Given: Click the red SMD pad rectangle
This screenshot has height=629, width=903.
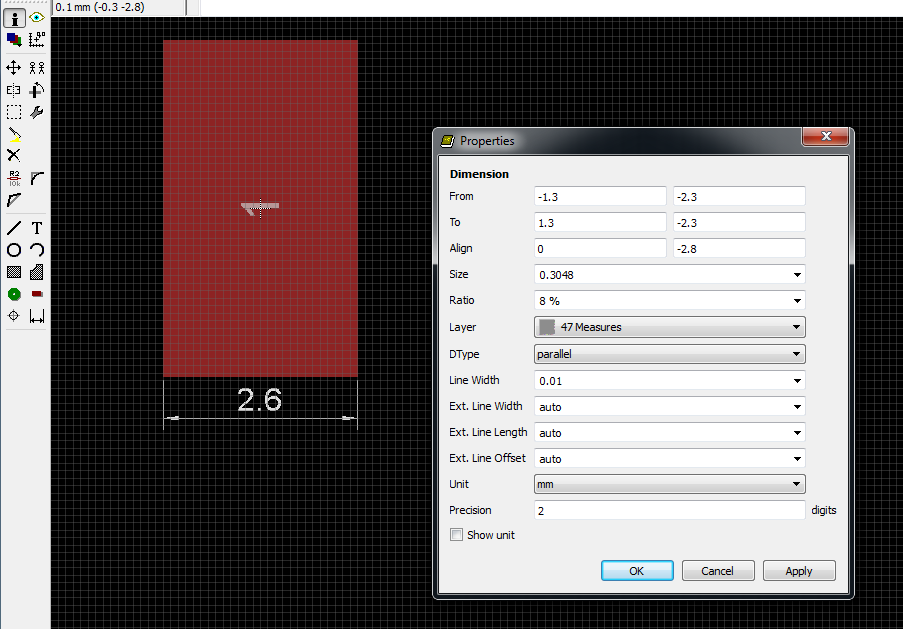Looking at the screenshot, I should pos(260,209).
